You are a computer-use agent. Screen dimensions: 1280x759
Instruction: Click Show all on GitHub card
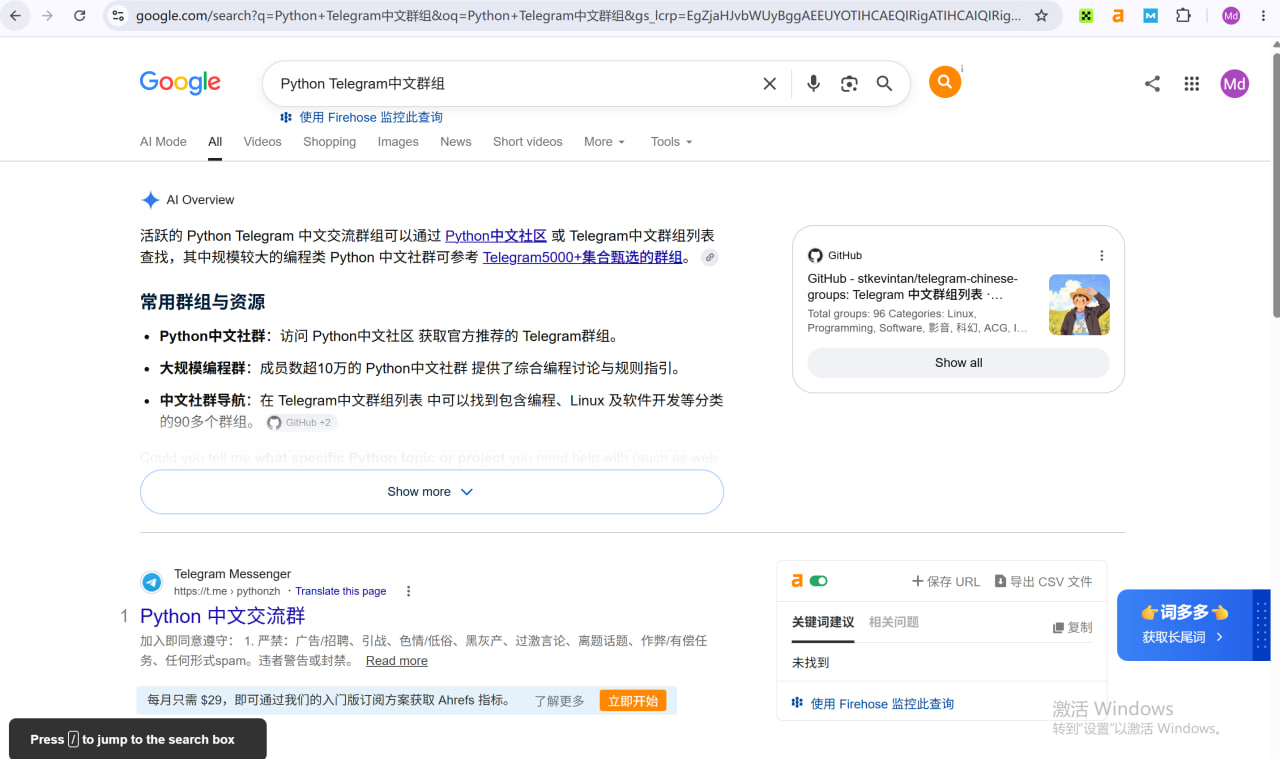click(x=959, y=363)
